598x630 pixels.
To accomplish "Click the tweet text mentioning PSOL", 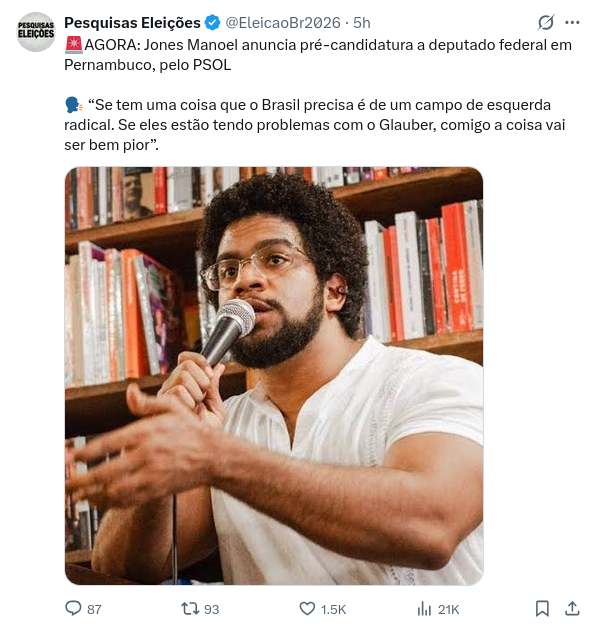I will click(x=318, y=55).
